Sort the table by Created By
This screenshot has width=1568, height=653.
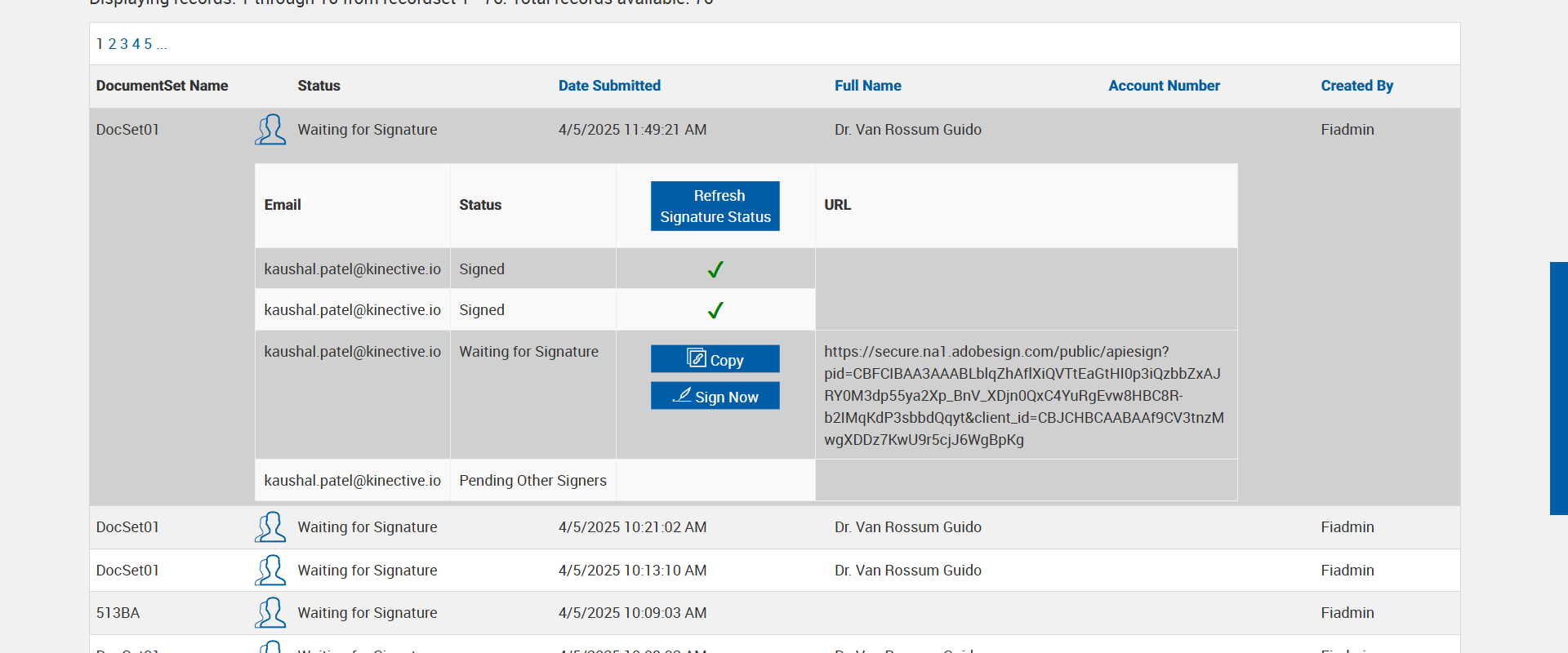(1356, 86)
